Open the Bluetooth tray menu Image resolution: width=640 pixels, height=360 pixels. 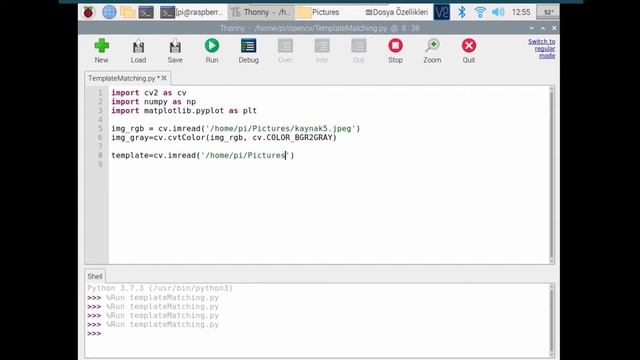pos(462,12)
